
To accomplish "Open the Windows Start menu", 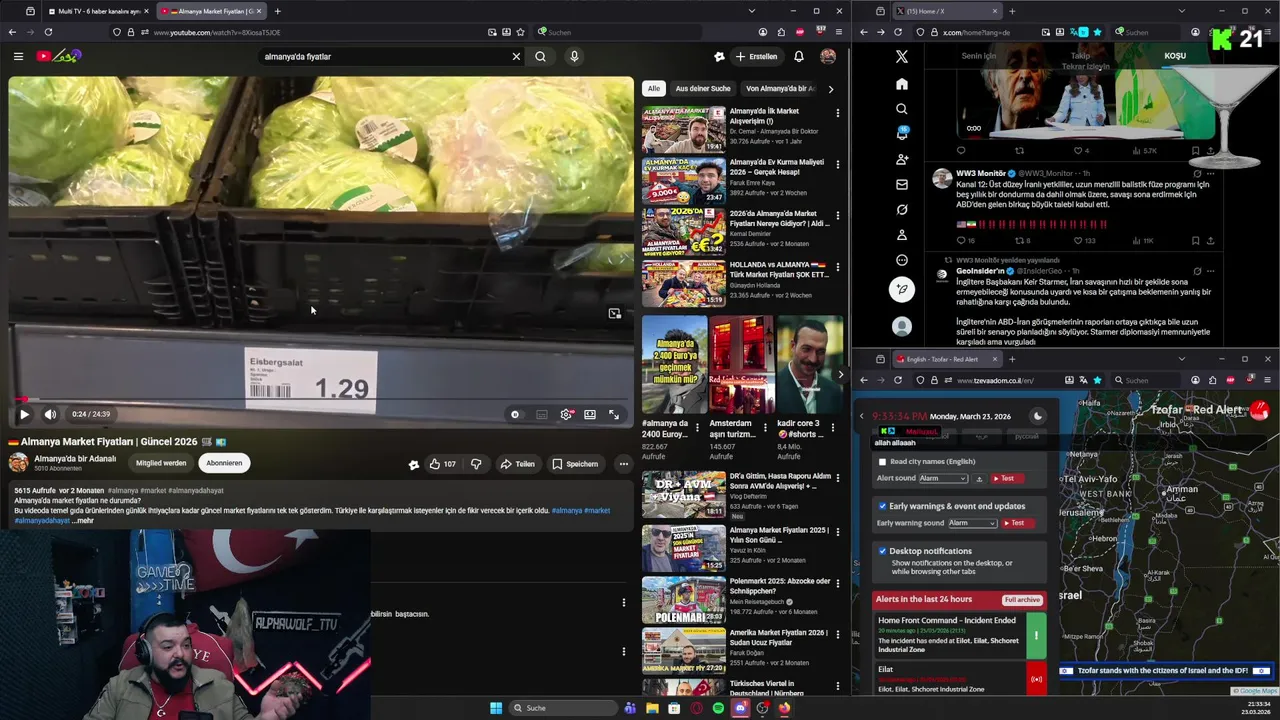I will [496, 708].
